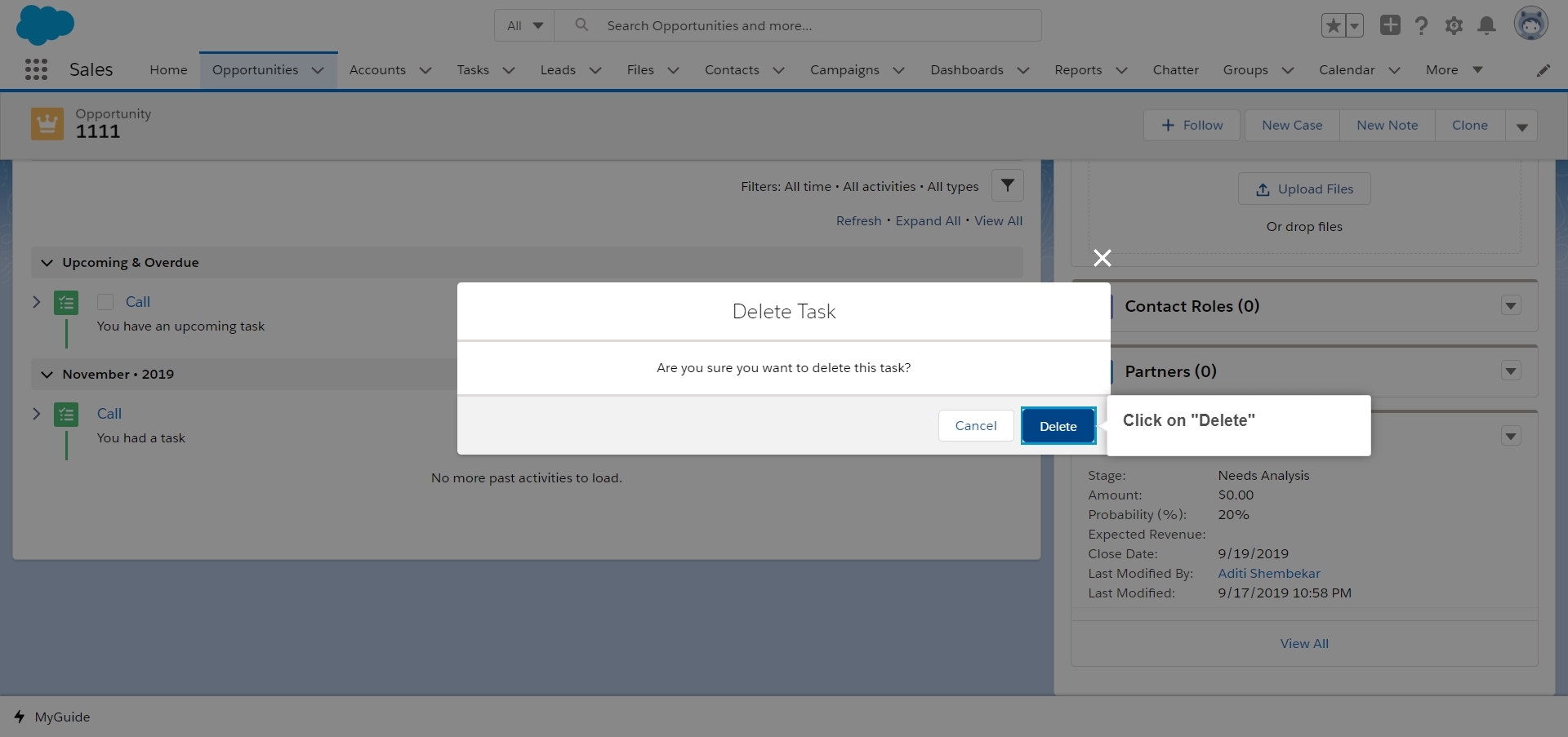
Task: Check the upcoming Call task checkbox
Action: 105,302
